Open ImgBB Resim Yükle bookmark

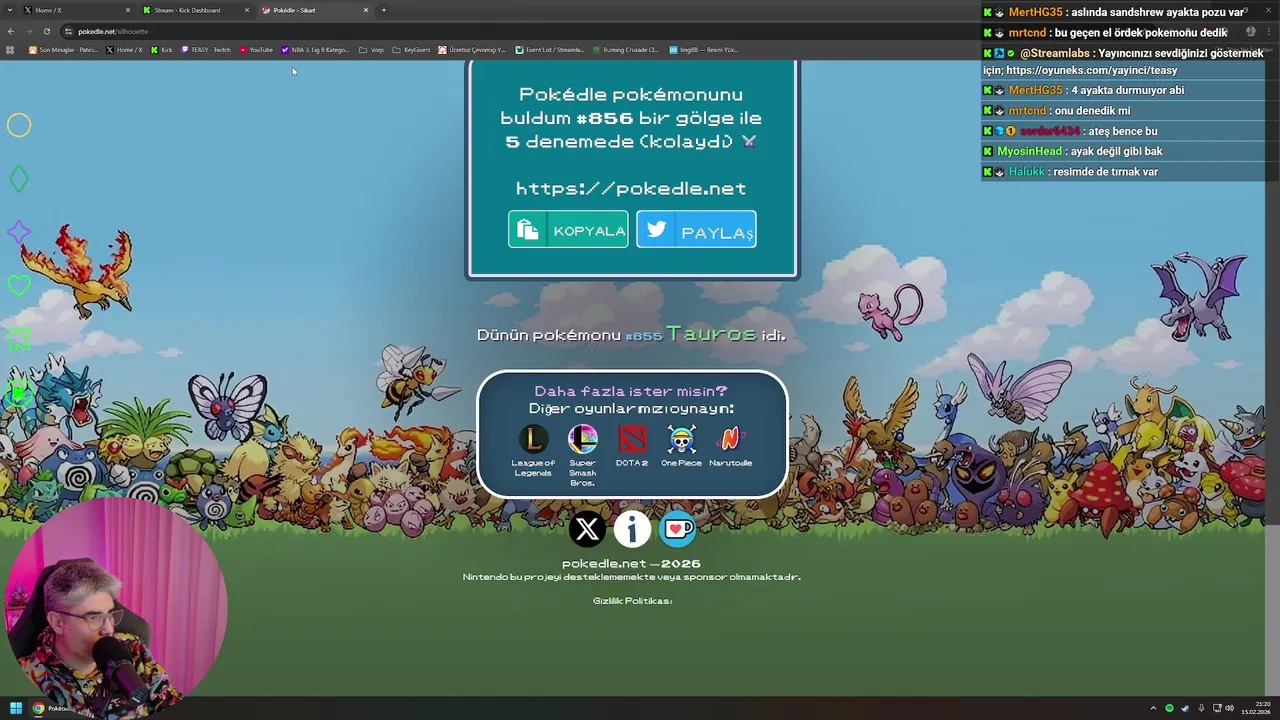click(x=703, y=50)
